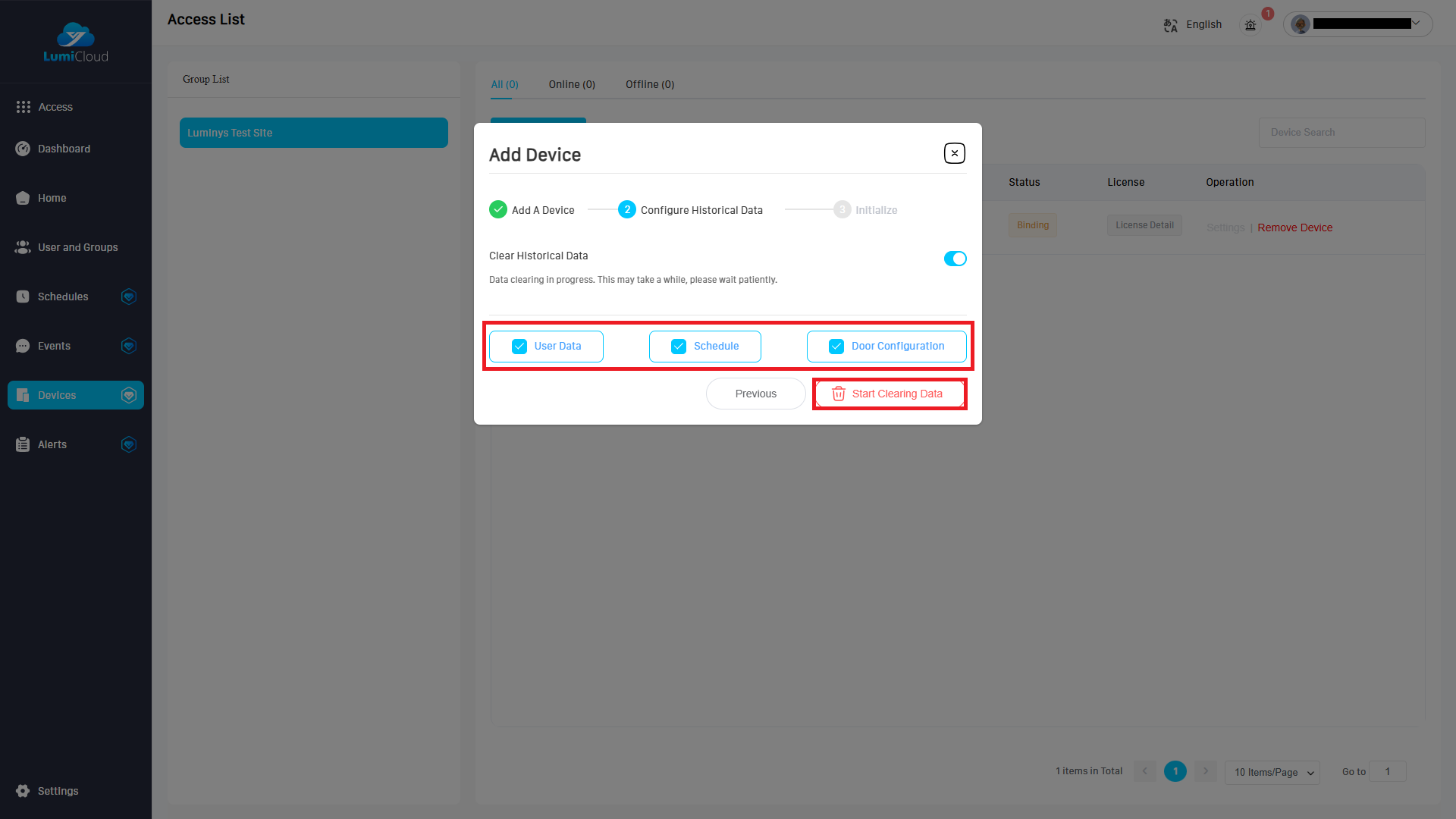
Task: Switch to the Online (0) tab
Action: coord(572,84)
